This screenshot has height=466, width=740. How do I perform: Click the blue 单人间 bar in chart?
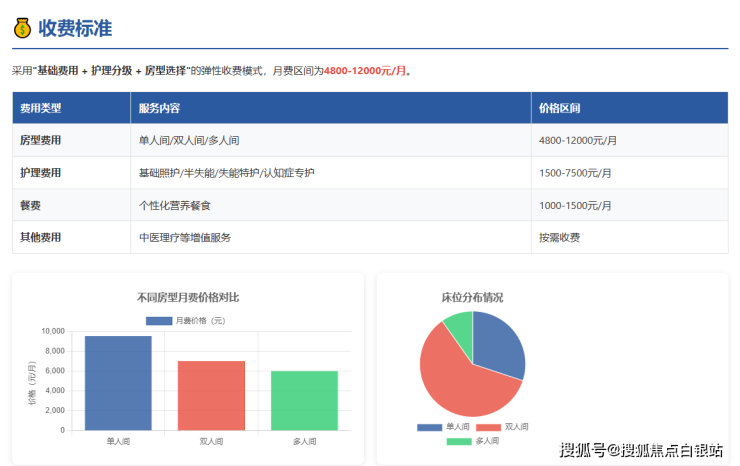[118, 383]
